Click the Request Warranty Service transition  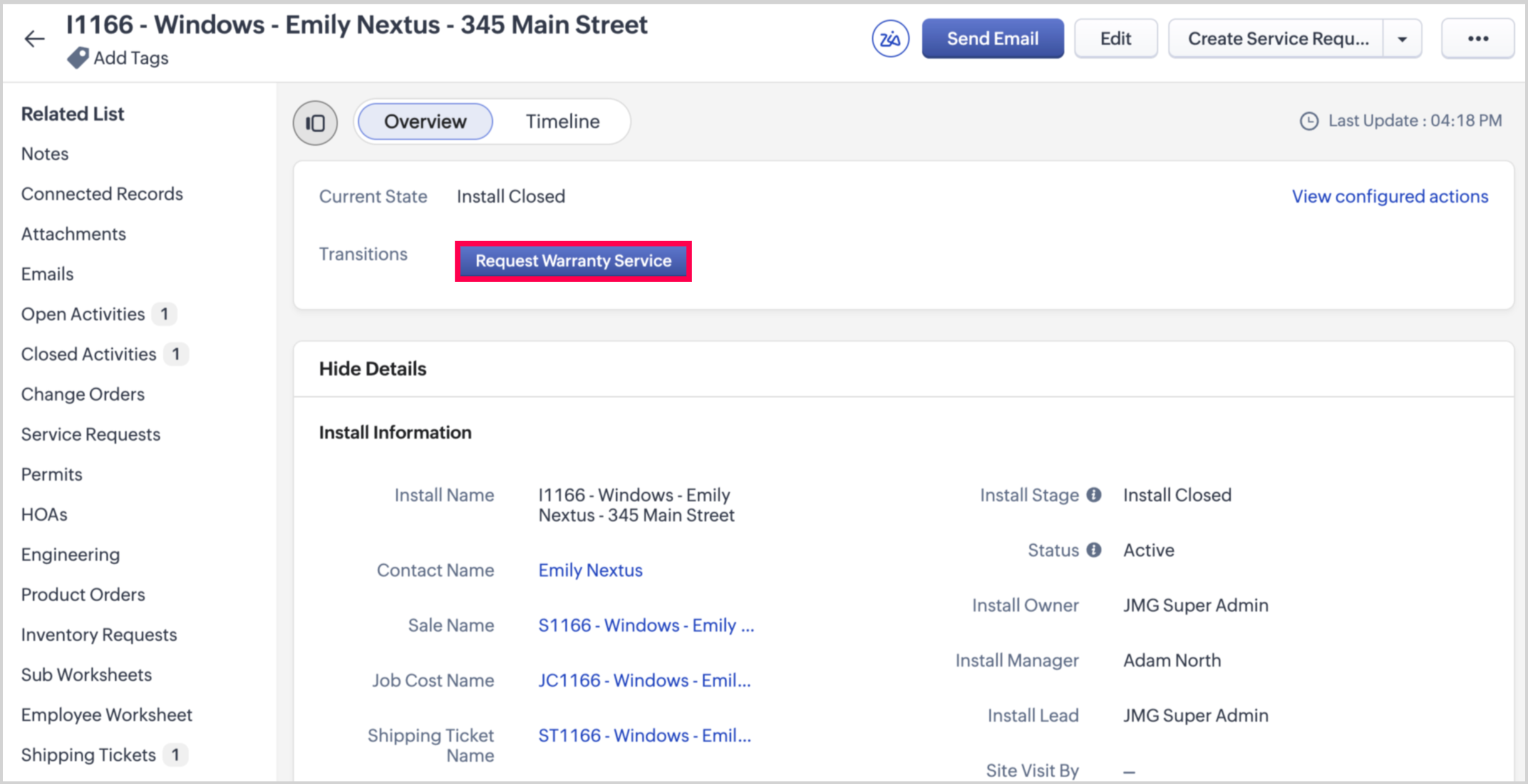pyautogui.click(x=573, y=261)
